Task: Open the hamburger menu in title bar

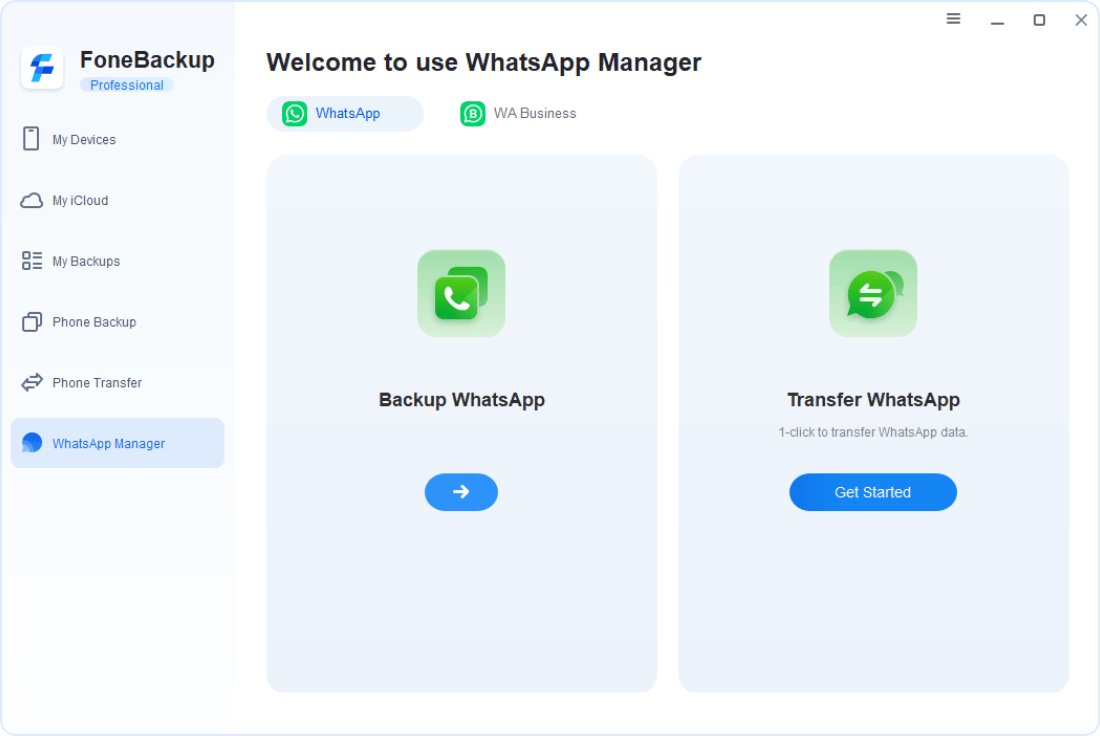Action: tap(953, 19)
